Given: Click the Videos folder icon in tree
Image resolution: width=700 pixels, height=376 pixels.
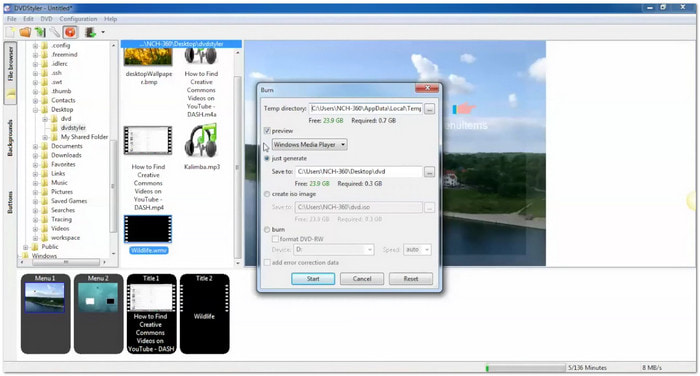Looking at the screenshot, I should [45, 228].
